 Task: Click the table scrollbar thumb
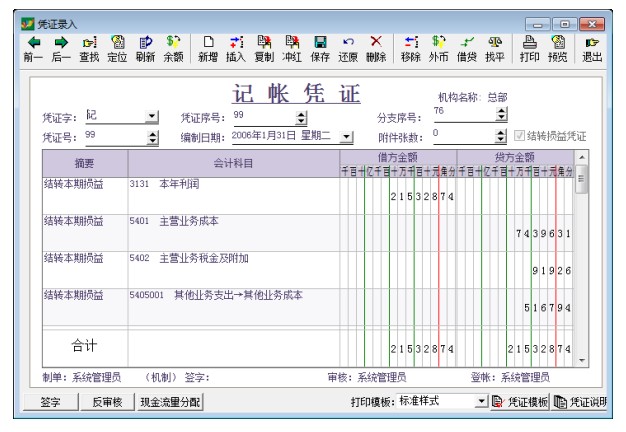coord(581,179)
